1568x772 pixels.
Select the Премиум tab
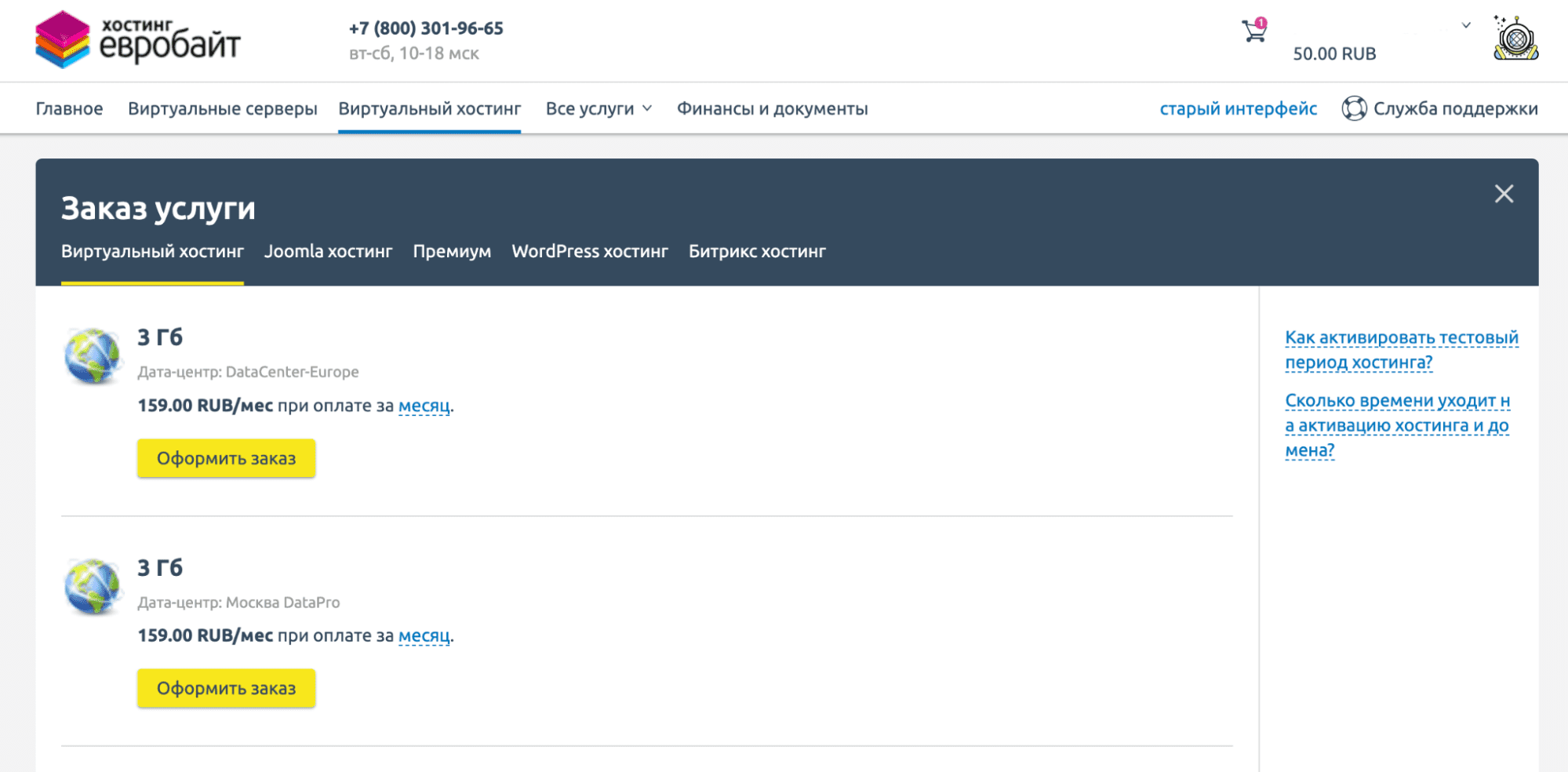[452, 252]
